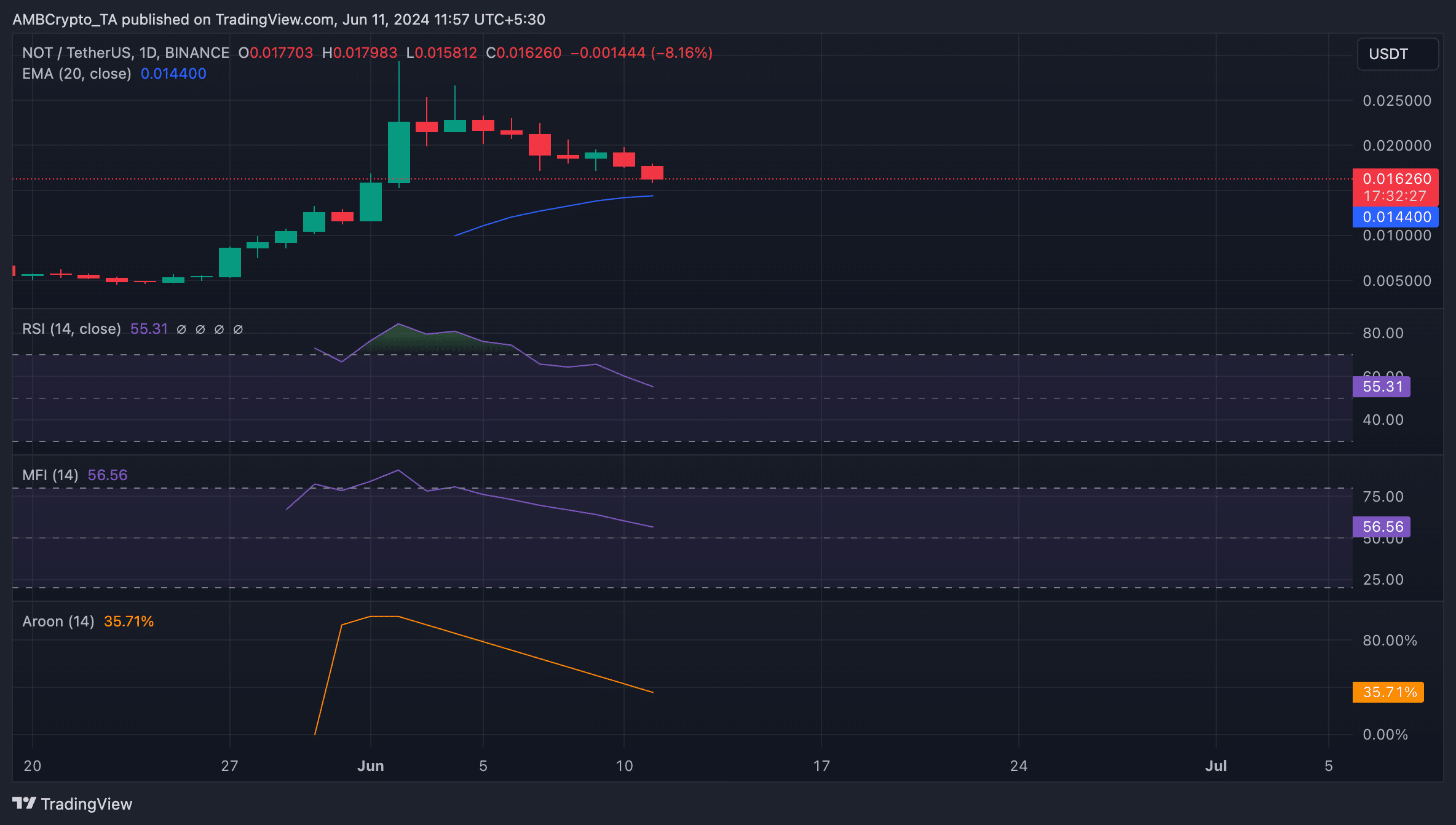Click the 80.00 RSI axis label
This screenshot has height=825, width=1456.
[x=1383, y=333]
